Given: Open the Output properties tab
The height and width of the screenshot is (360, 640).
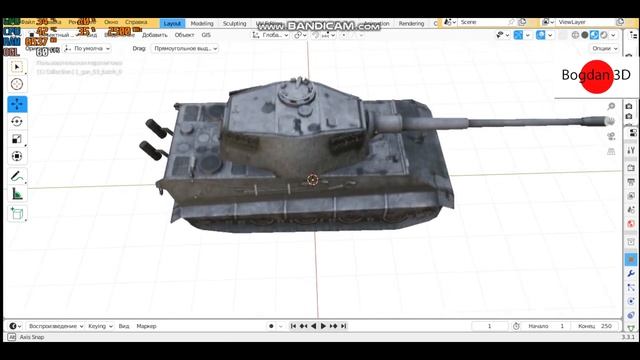Looking at the screenshot, I should (631, 182).
